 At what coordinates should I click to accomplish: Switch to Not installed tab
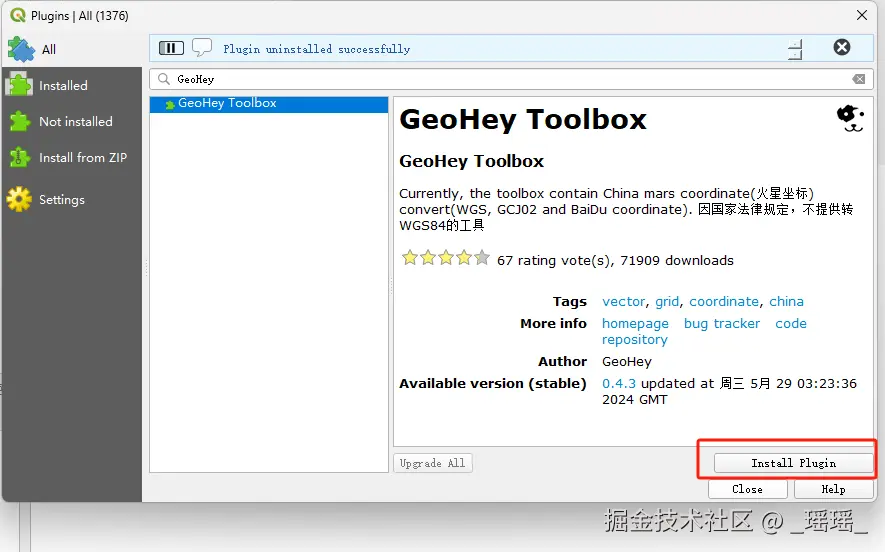coord(72,121)
